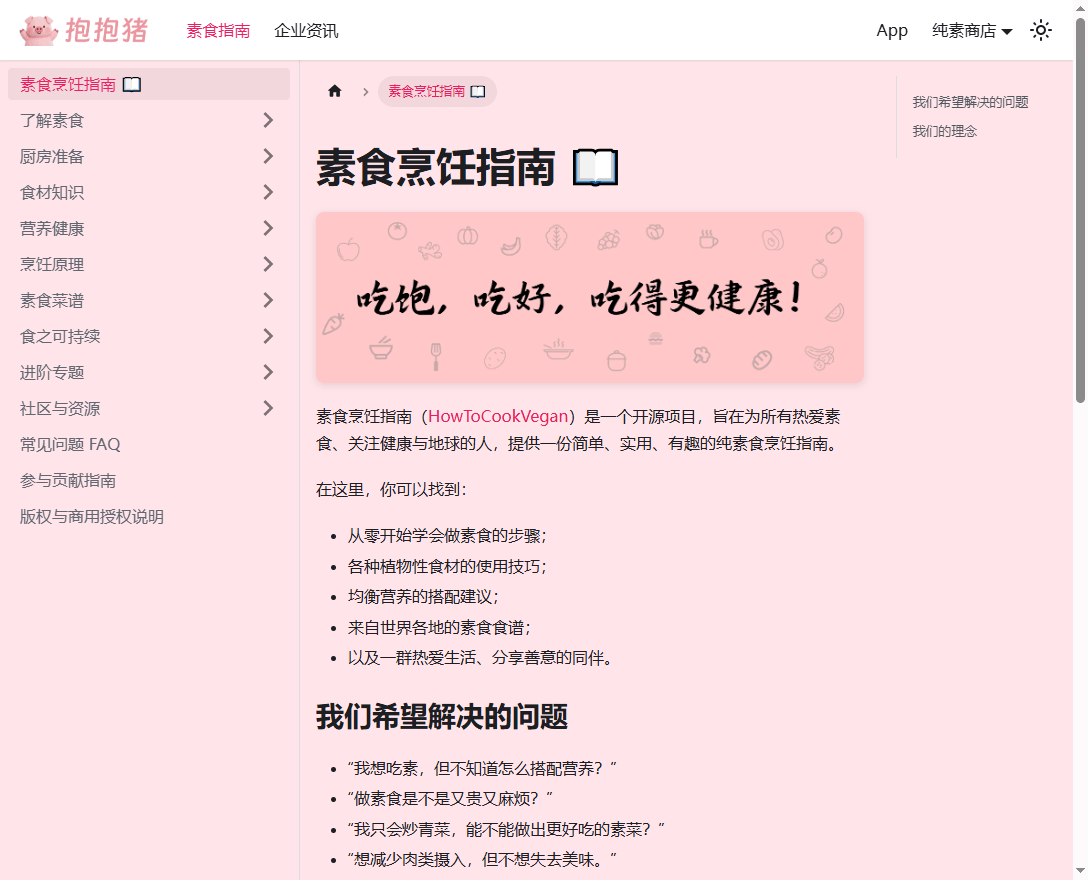The height and width of the screenshot is (880, 1088).
Task: Expand the 营养健康 sidebar chevron
Action: click(x=267, y=229)
